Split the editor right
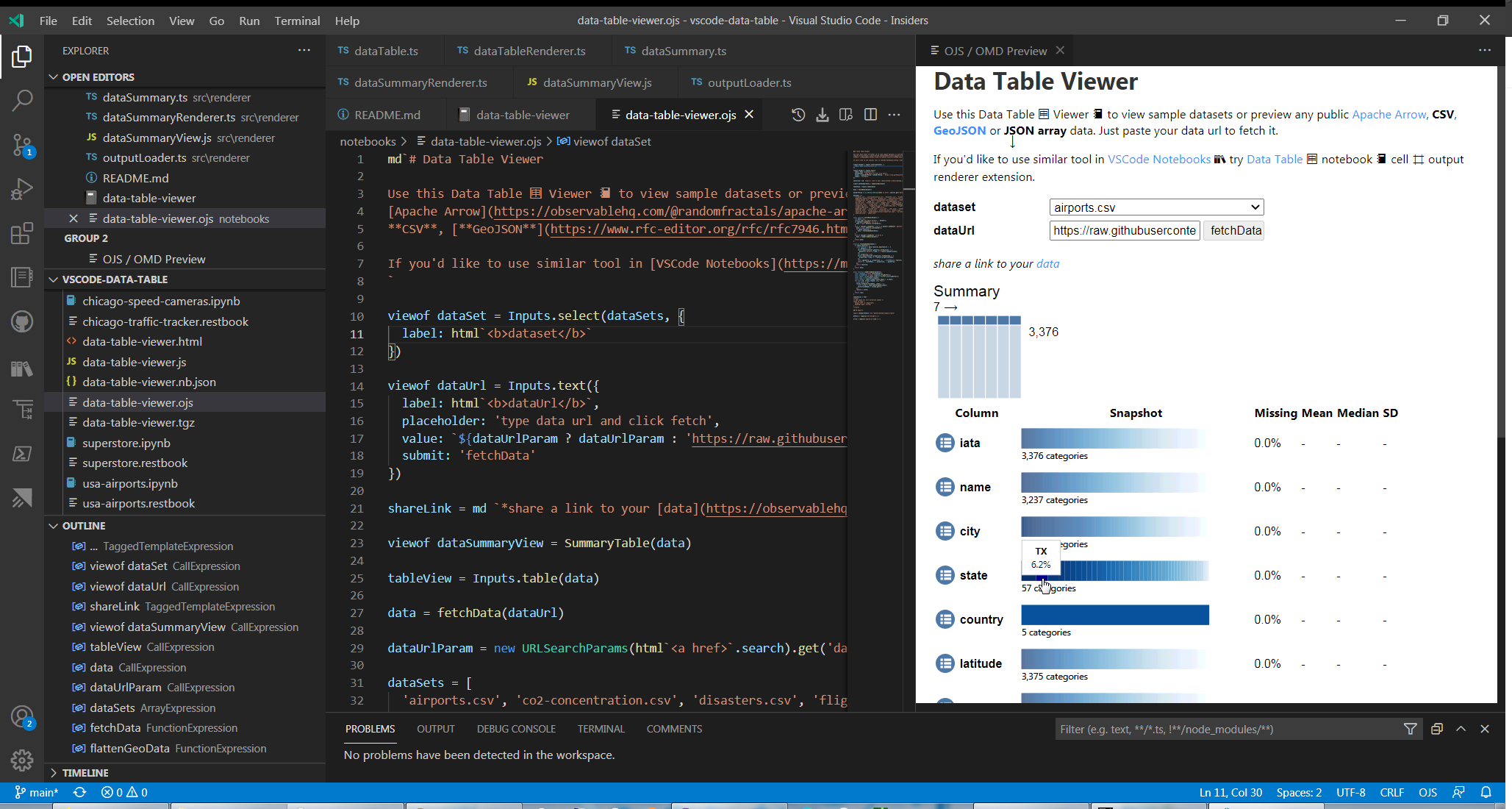 (x=870, y=115)
